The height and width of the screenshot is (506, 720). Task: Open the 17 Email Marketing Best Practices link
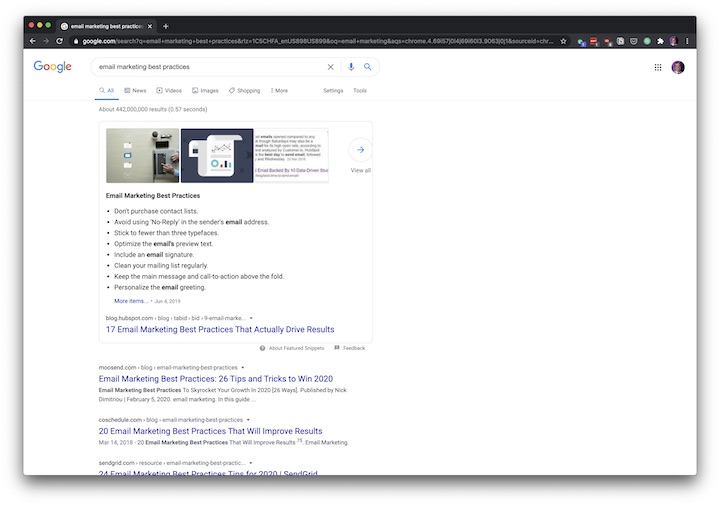point(220,329)
